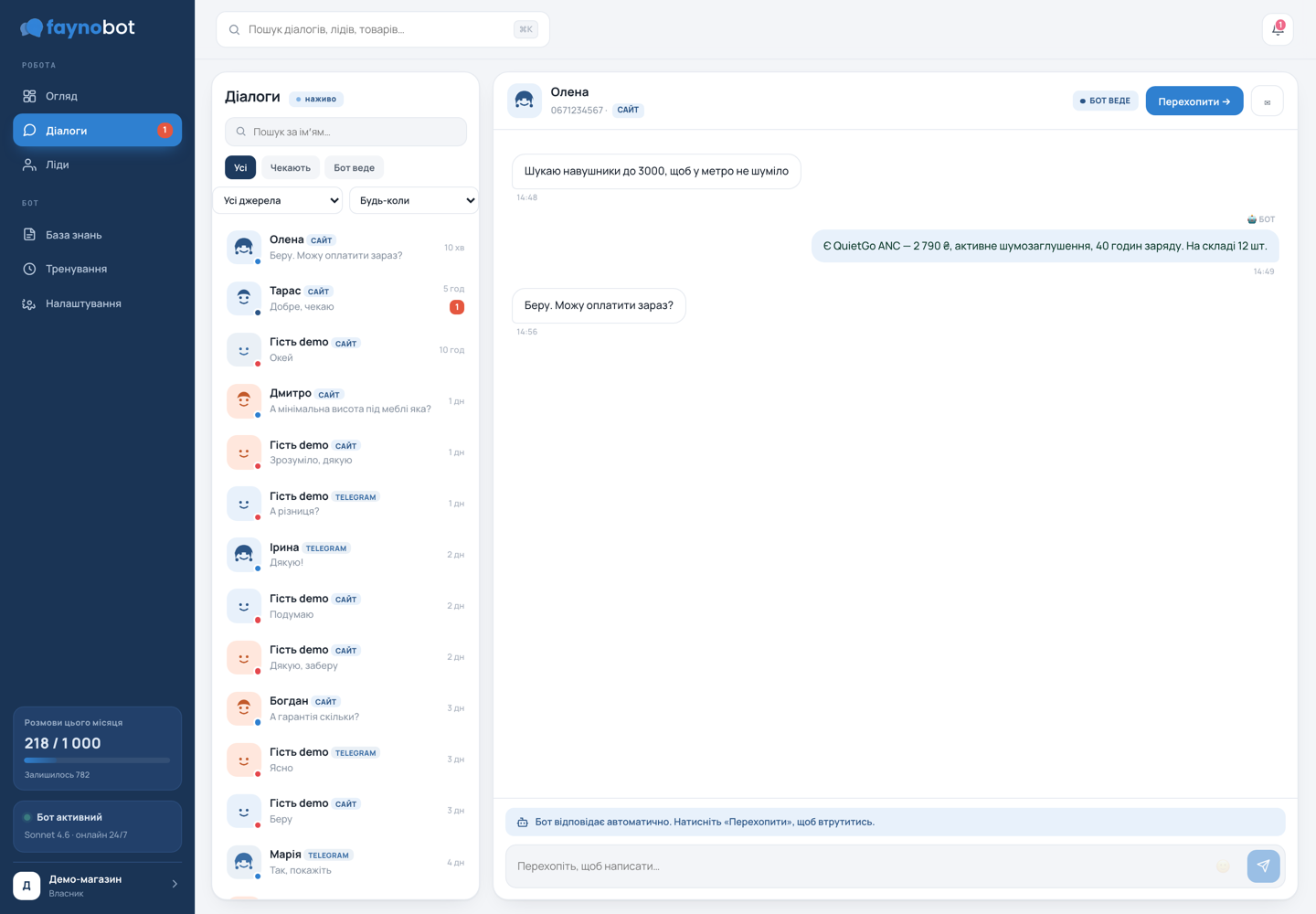Viewport: 1316px width, 914px height.
Task: Click Марія's avatar in the dialog list
Action: [x=244, y=862]
